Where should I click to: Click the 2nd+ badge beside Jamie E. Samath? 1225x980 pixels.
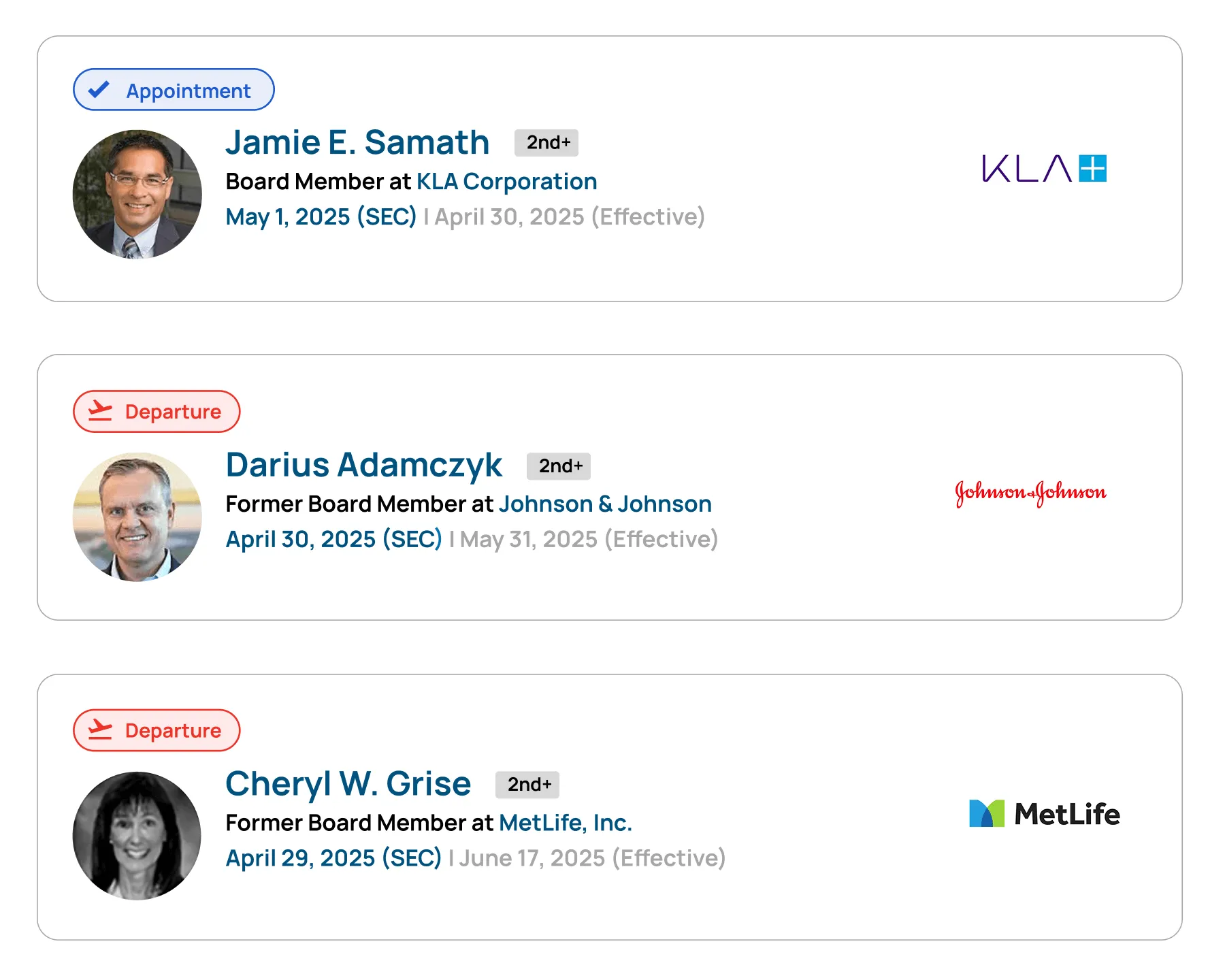[546, 143]
